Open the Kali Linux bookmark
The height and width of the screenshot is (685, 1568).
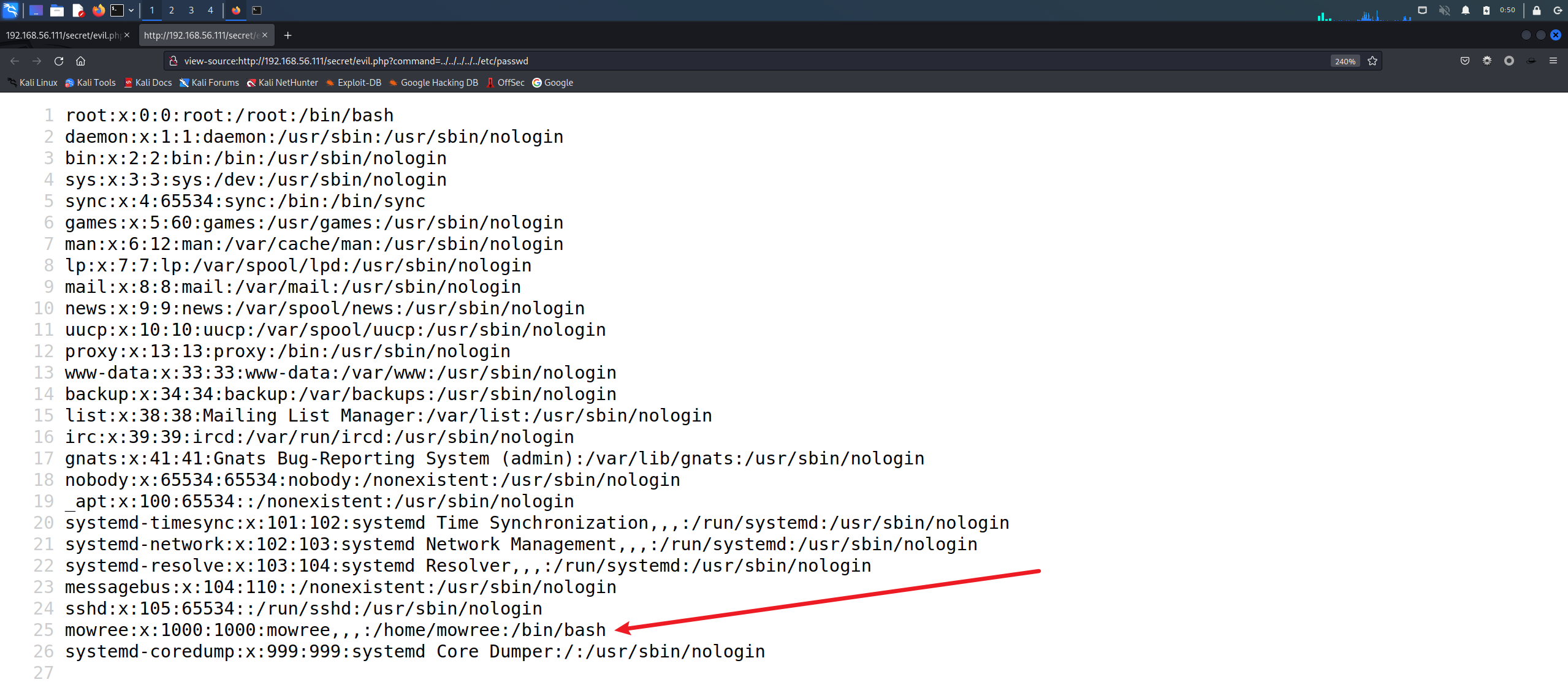coord(32,82)
